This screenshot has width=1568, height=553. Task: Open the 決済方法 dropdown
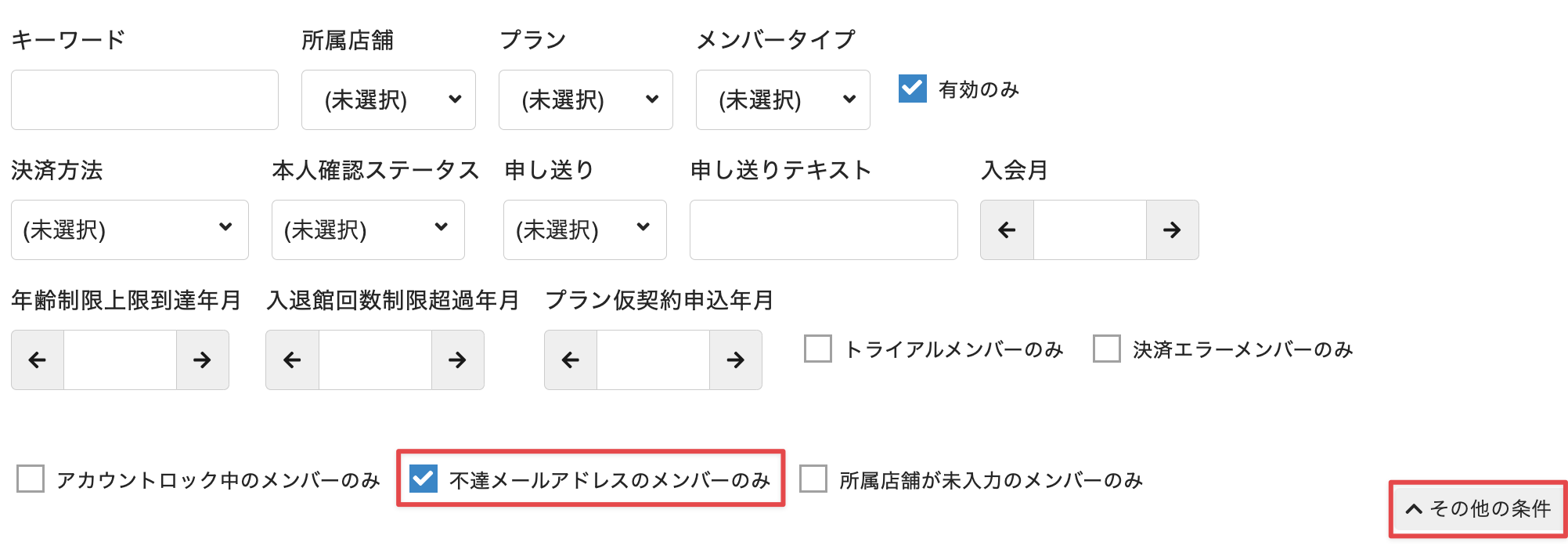coord(129,230)
